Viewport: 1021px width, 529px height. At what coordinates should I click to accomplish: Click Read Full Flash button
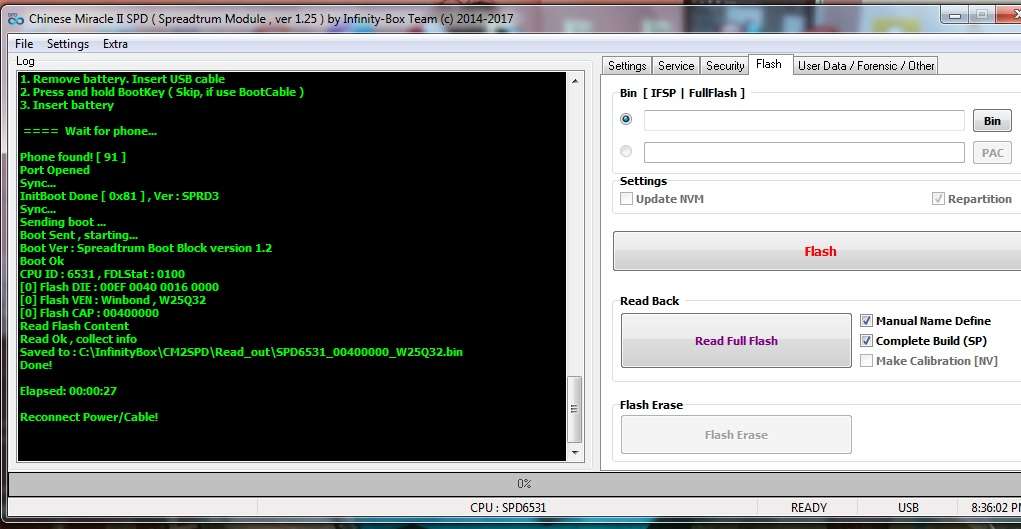click(736, 341)
